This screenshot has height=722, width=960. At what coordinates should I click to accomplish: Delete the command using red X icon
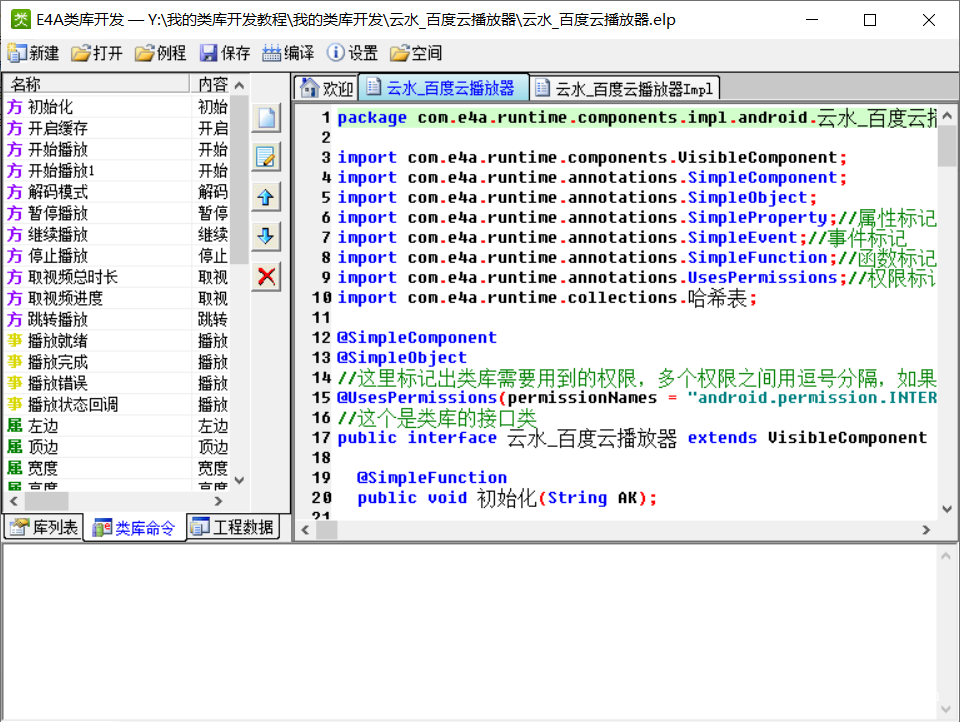pyautogui.click(x=266, y=277)
